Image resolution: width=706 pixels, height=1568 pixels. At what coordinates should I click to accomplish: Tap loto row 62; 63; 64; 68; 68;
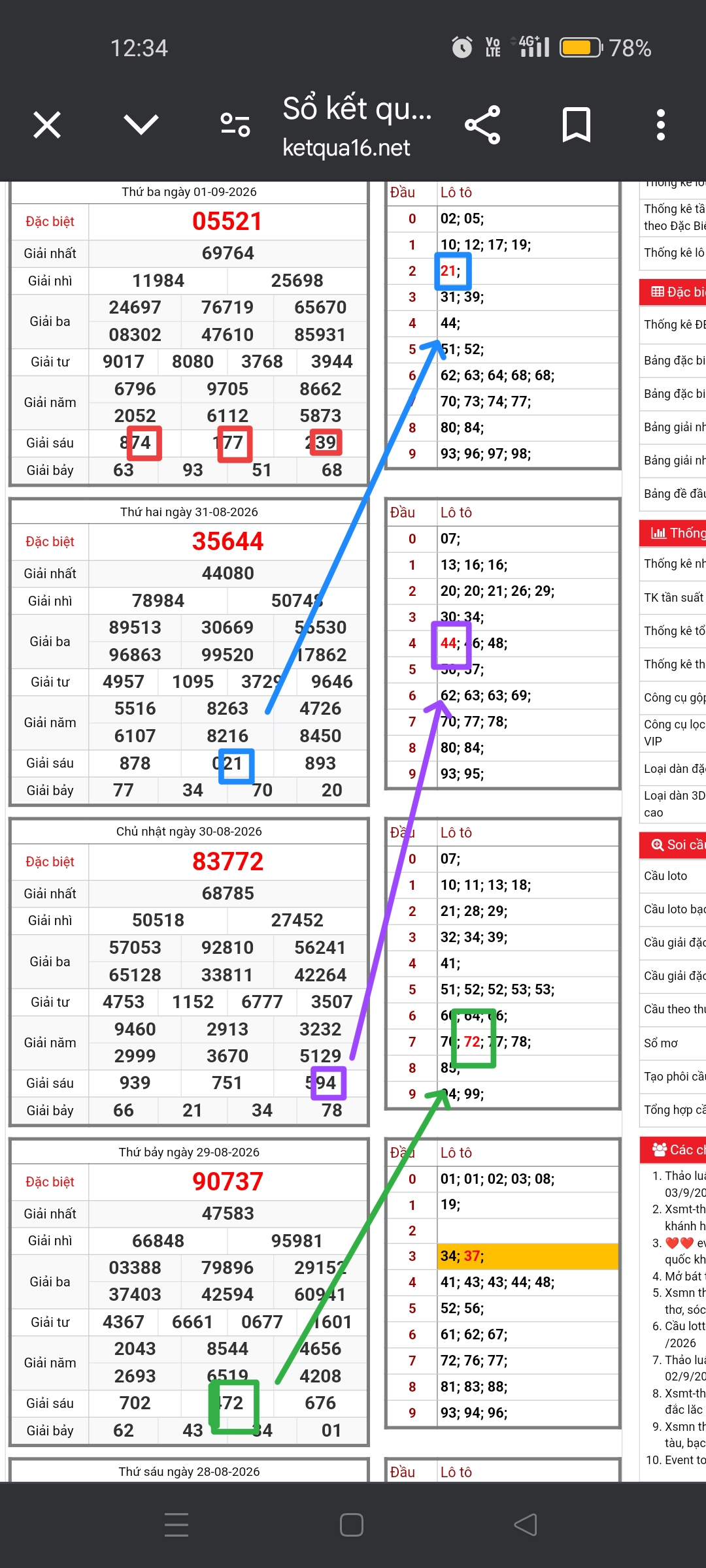point(528,376)
